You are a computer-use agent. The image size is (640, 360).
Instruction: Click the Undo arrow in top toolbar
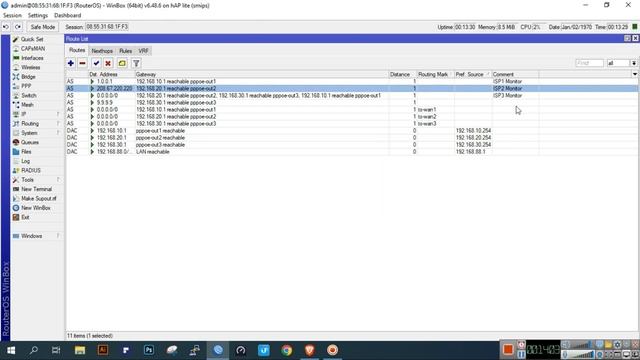click(x=6, y=27)
